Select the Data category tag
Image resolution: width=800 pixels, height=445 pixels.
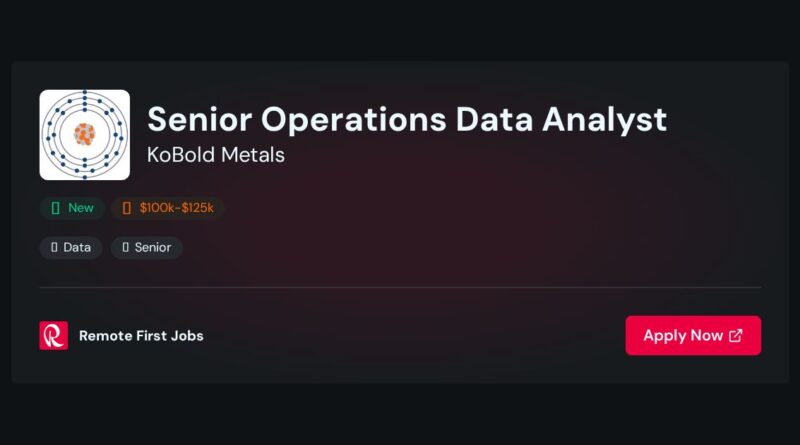[x=71, y=248]
